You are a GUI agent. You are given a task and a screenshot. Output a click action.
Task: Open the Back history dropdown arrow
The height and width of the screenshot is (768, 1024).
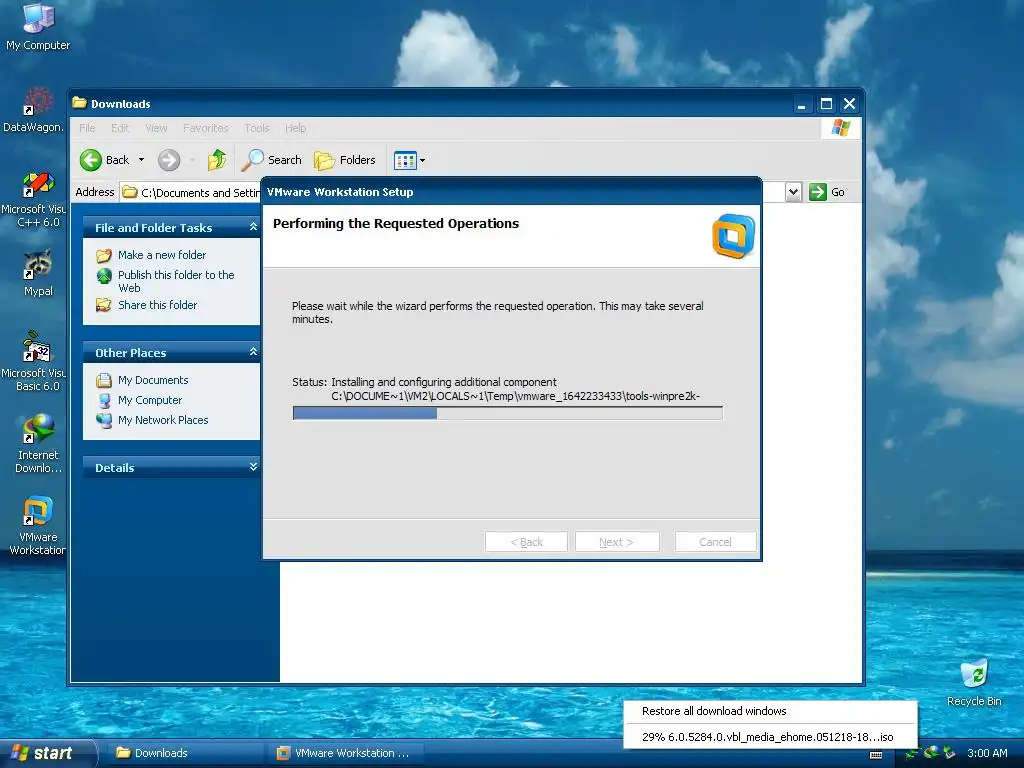(141, 160)
